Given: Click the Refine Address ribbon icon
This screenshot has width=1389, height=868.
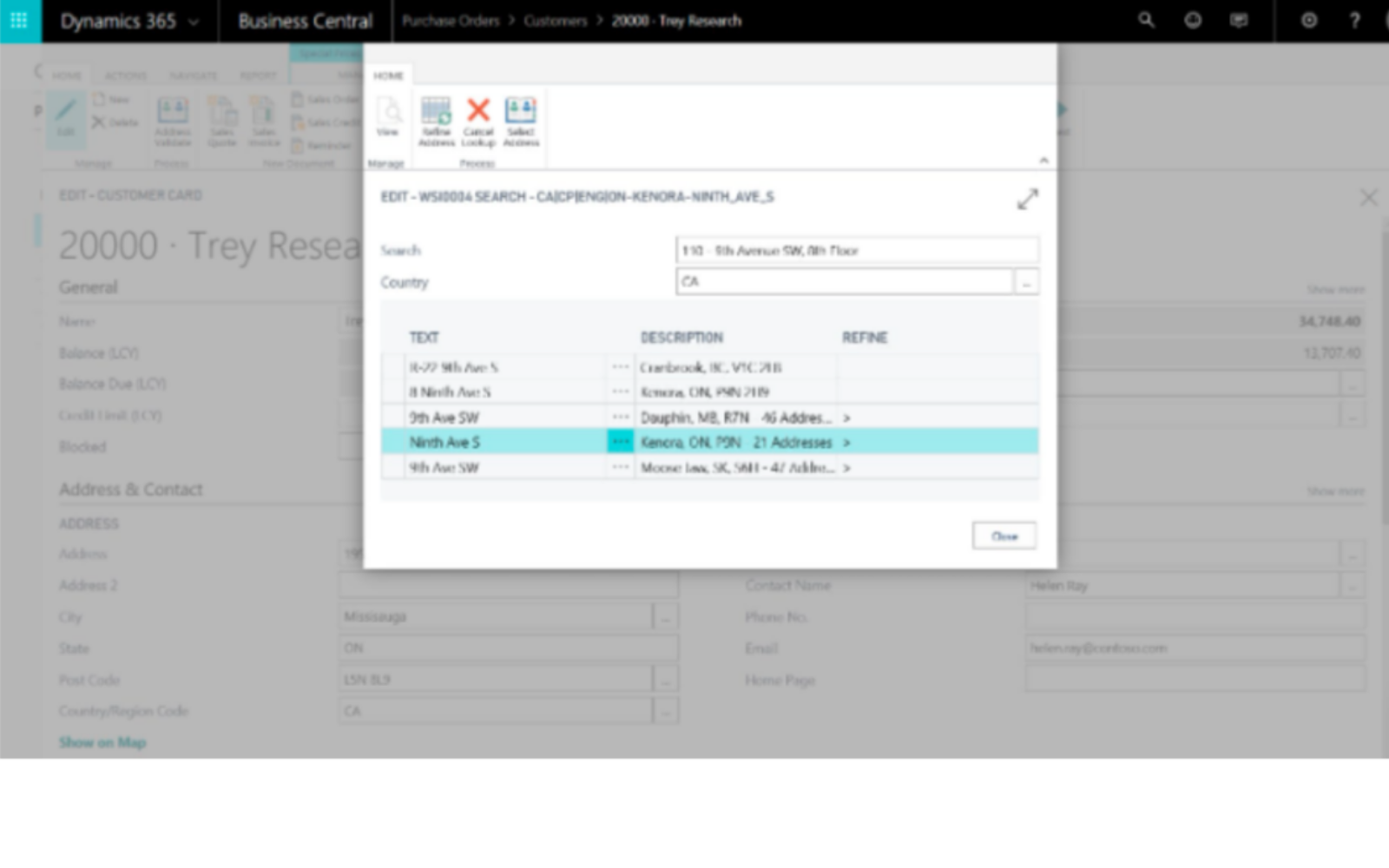Looking at the screenshot, I should point(436,122).
